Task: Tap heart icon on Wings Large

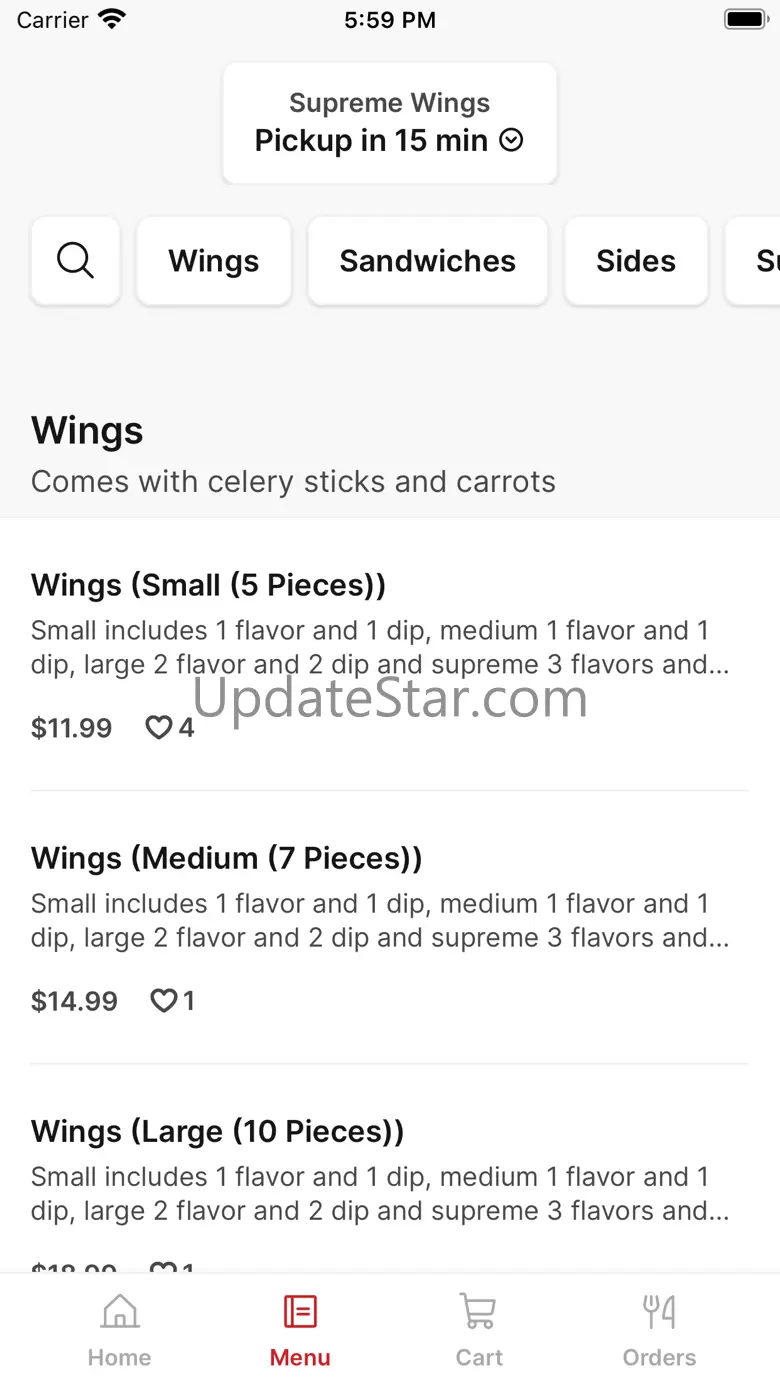Action: [x=162, y=1266]
